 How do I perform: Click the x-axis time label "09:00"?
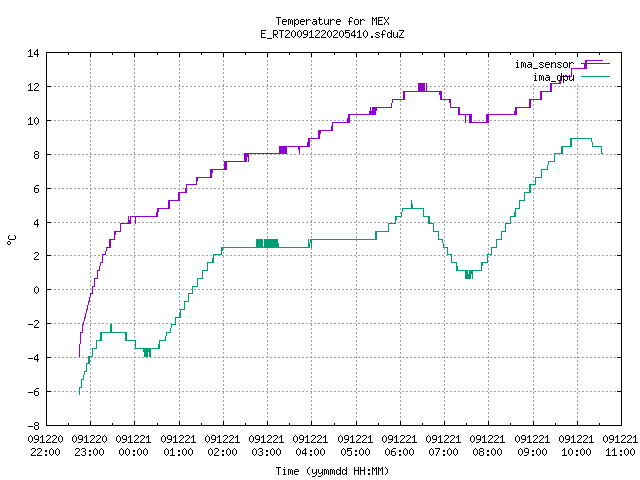pyautogui.click(x=533, y=452)
